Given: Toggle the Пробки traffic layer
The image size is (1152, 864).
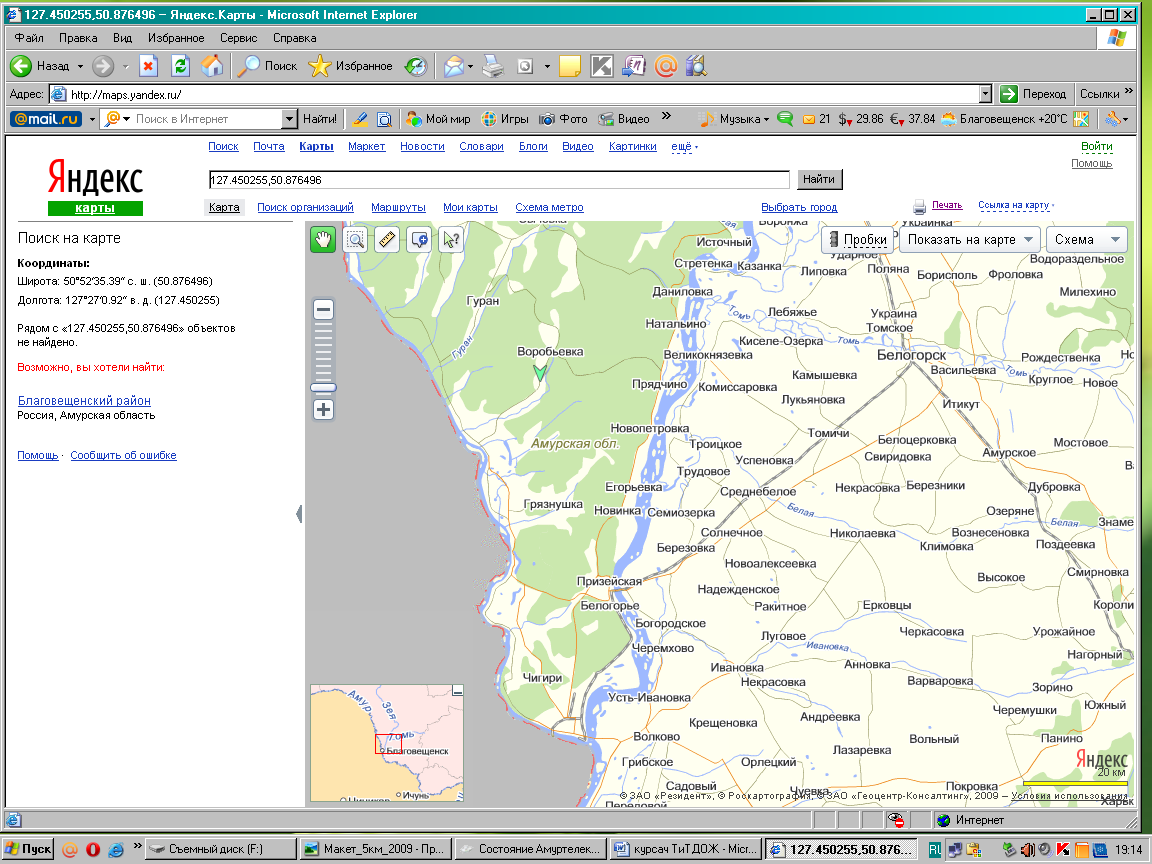Looking at the screenshot, I should tap(857, 240).
